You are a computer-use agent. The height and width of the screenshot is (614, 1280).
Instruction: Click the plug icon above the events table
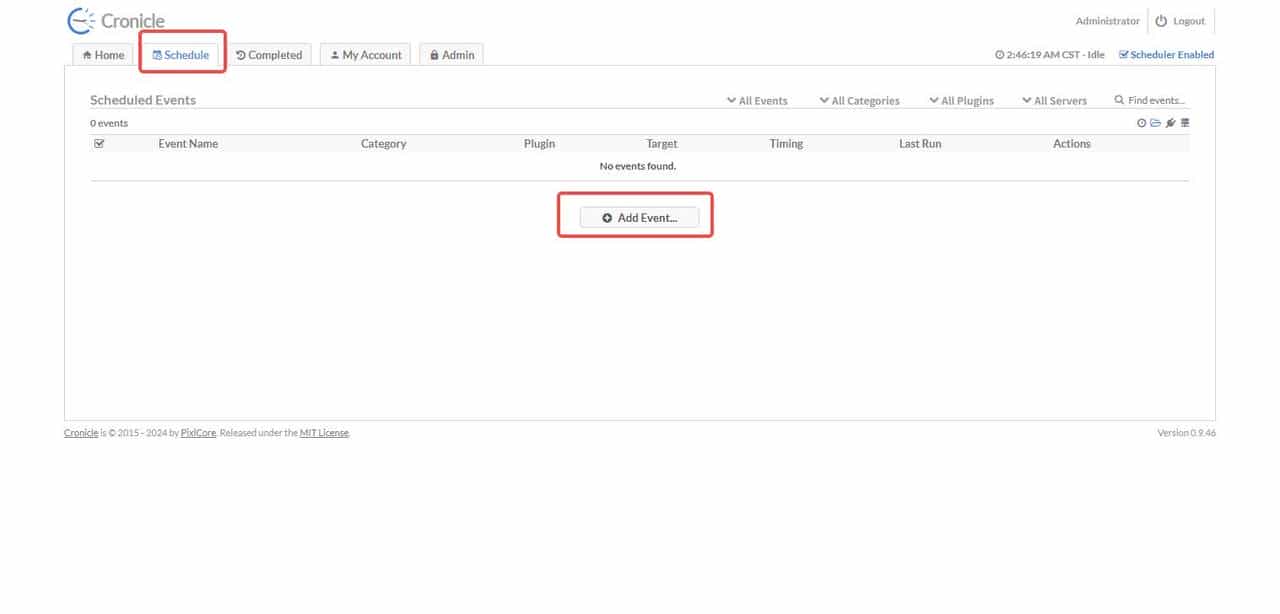[x=1170, y=123]
